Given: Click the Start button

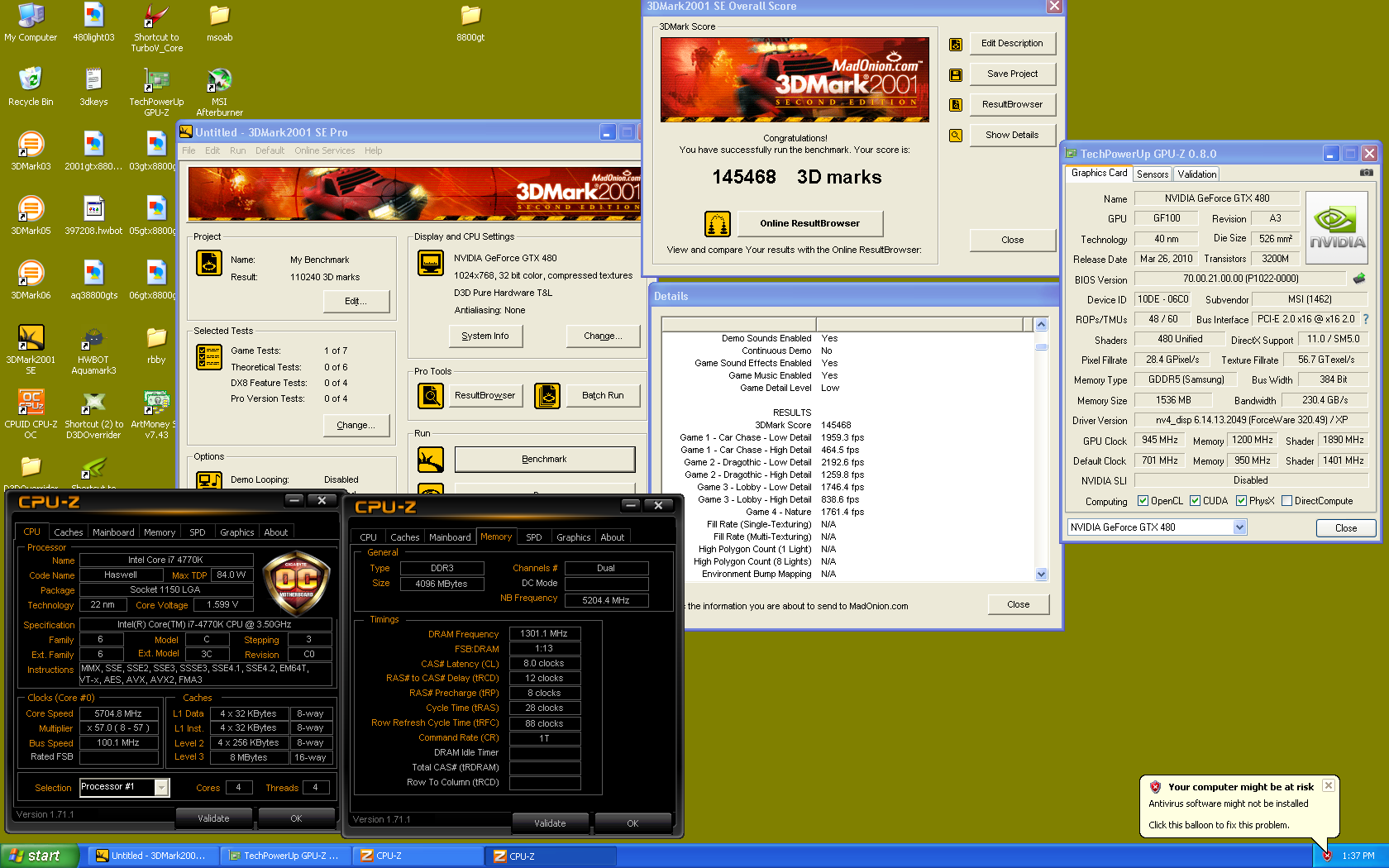Looking at the screenshot, I should pos(40,856).
